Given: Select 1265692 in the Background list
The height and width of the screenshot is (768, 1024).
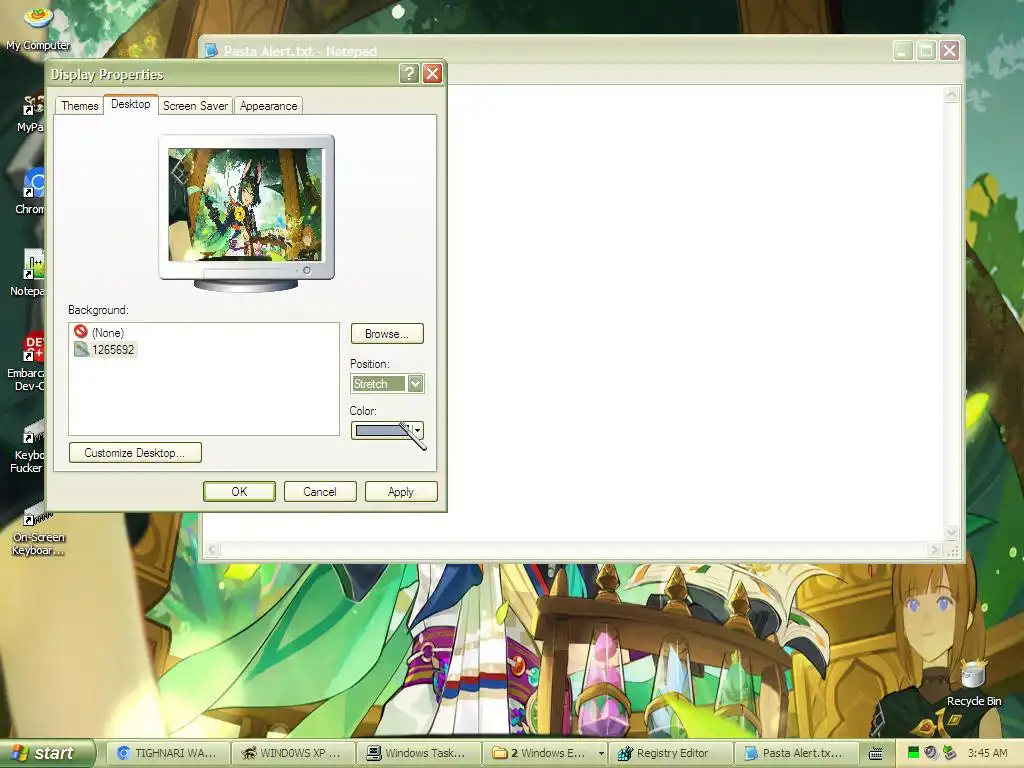Looking at the screenshot, I should (113, 349).
